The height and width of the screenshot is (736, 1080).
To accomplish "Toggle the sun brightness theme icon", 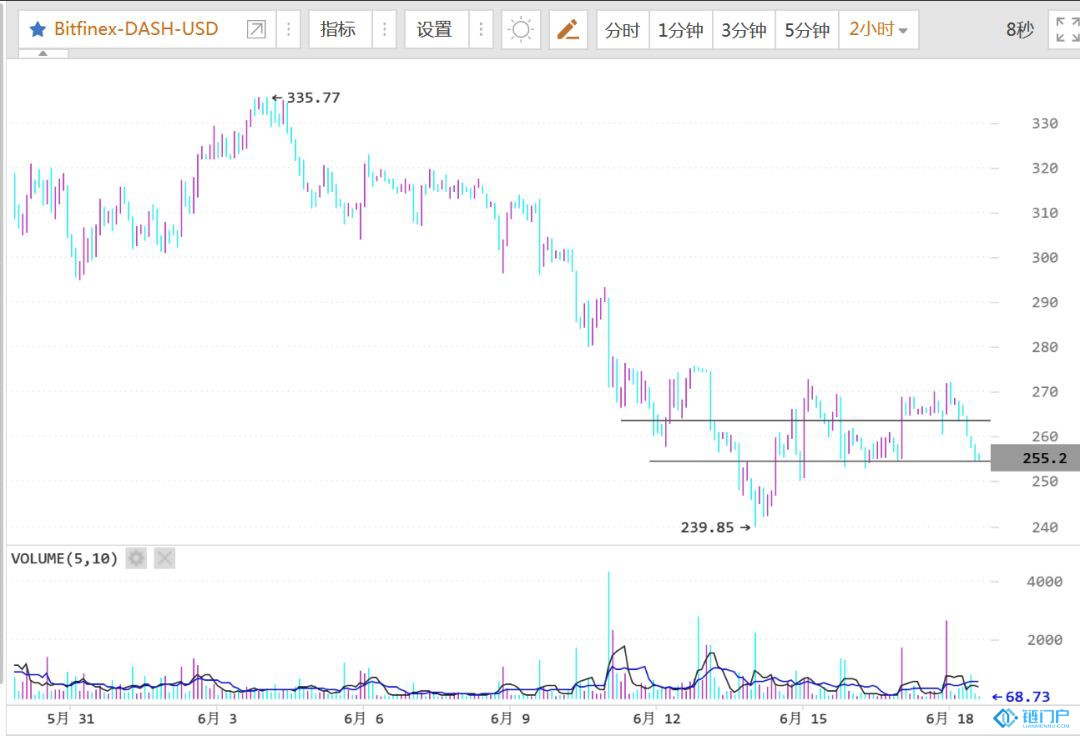I will click(520, 29).
